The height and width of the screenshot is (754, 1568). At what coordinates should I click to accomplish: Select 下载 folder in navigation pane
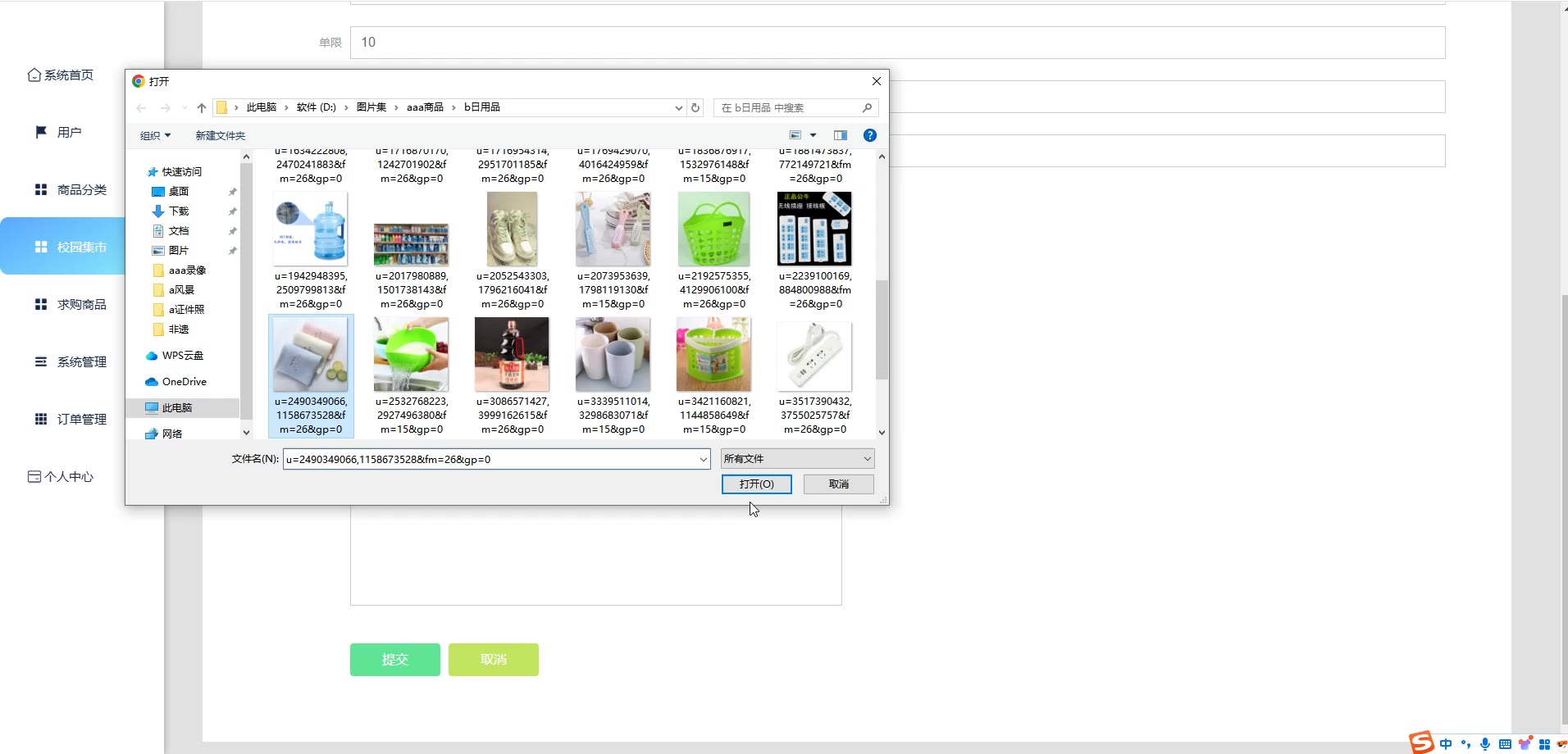171,211
